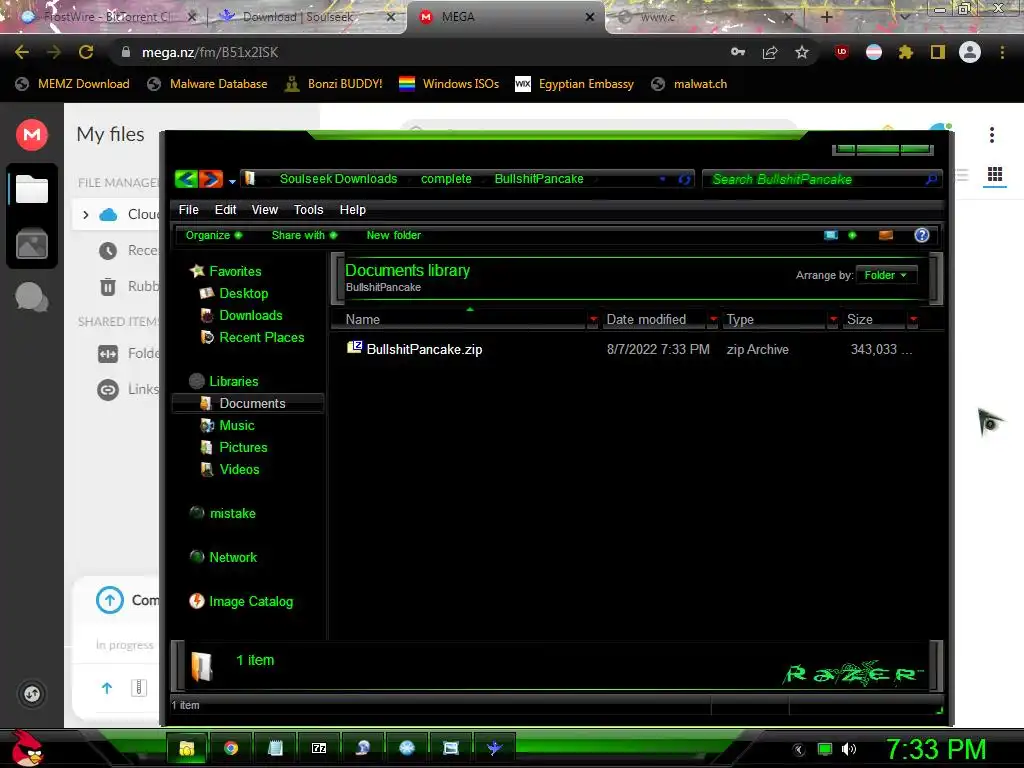
Task: Switch to the FrostWire browser tab
Action: [x=110, y=17]
